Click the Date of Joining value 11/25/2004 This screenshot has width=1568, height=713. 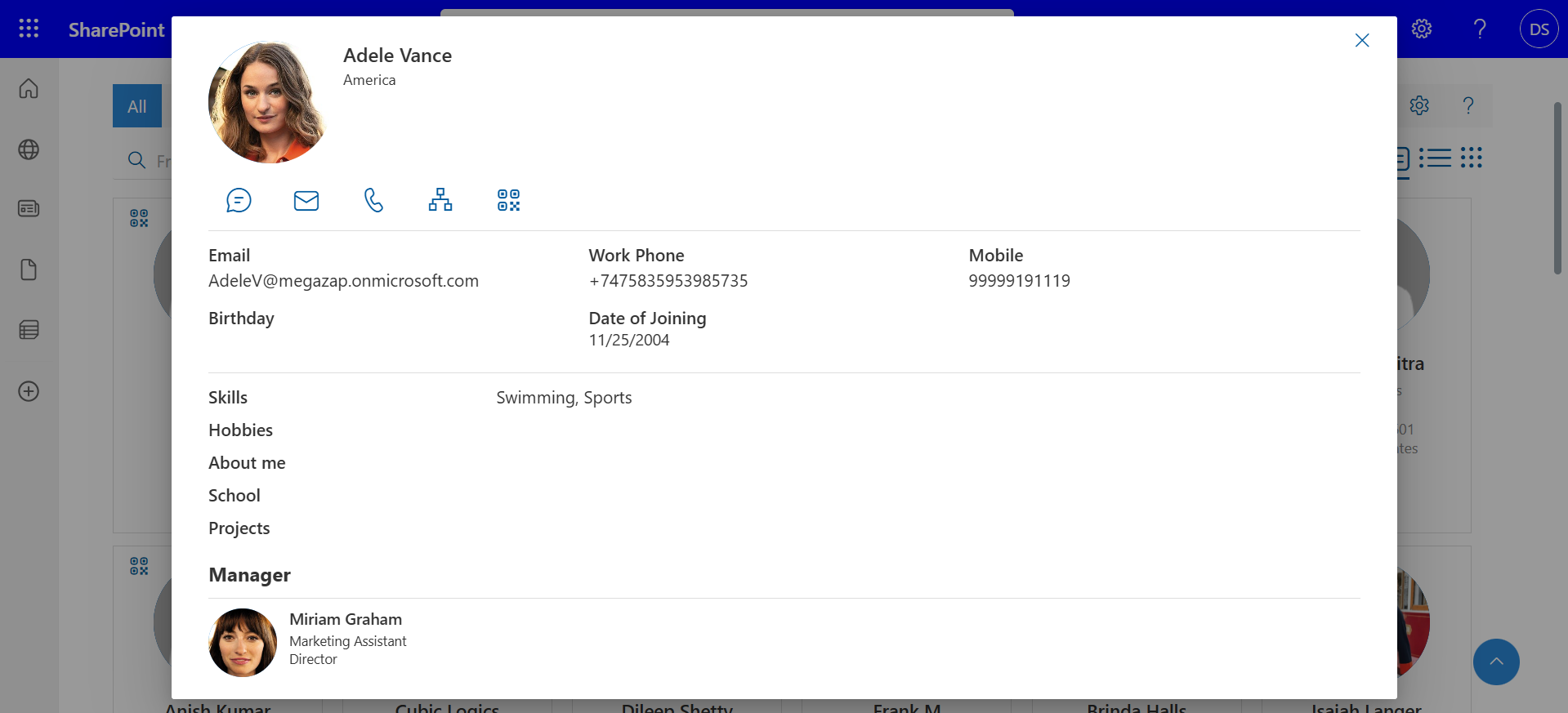[x=629, y=340]
